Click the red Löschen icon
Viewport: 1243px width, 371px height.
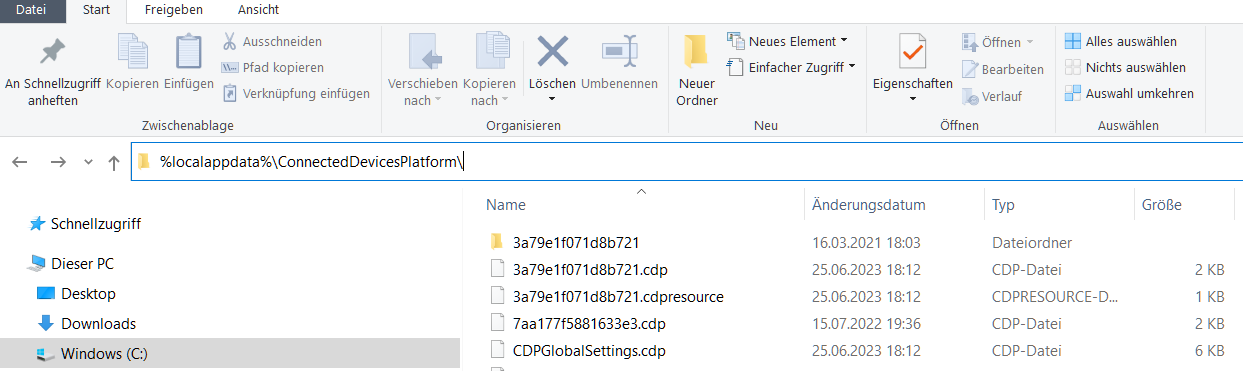[x=553, y=51]
